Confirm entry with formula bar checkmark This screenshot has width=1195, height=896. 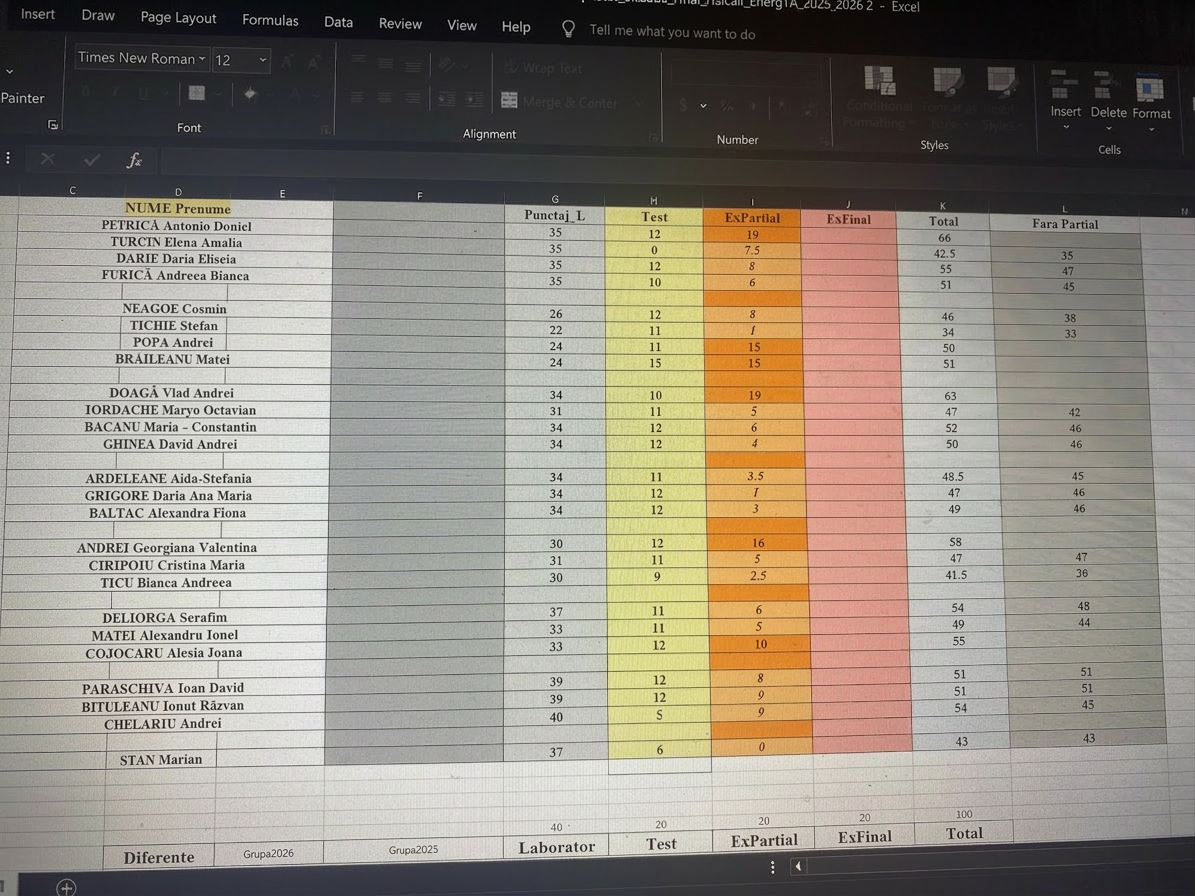coord(91,159)
